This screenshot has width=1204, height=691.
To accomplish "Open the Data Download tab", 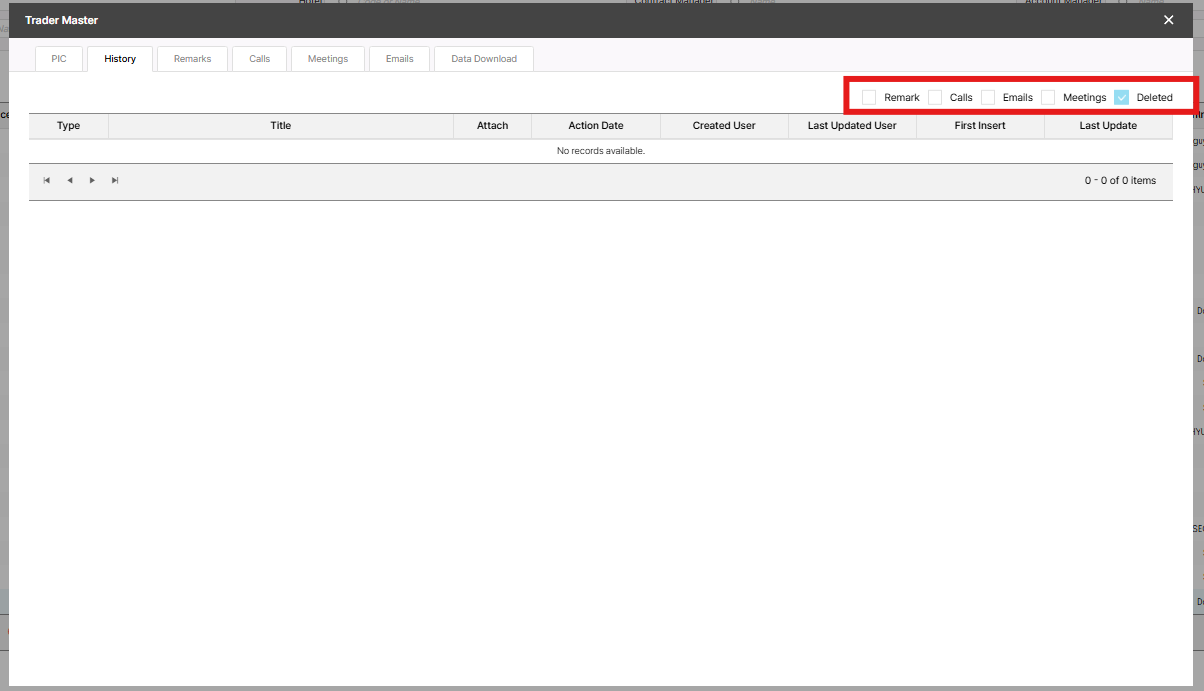I will coord(484,59).
